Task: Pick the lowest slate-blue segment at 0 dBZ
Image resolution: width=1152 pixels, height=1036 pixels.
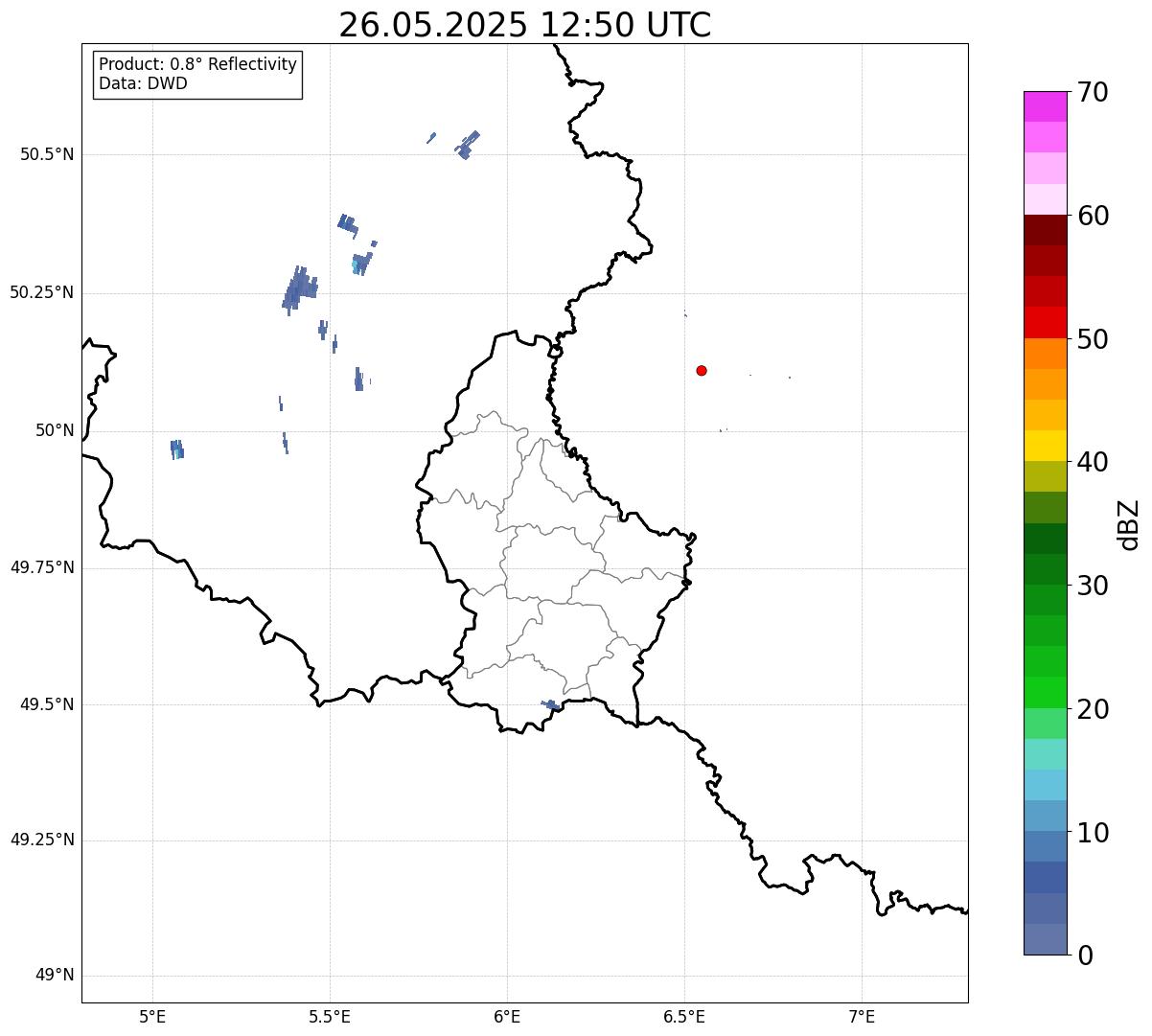Action: 1045,939
